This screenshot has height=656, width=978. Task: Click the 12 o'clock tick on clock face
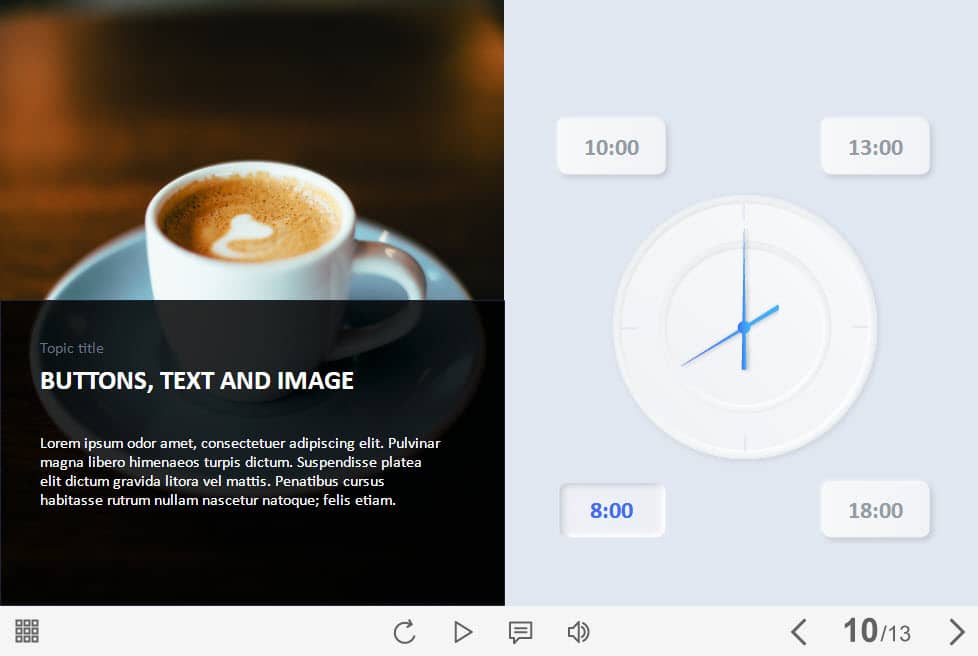click(744, 213)
